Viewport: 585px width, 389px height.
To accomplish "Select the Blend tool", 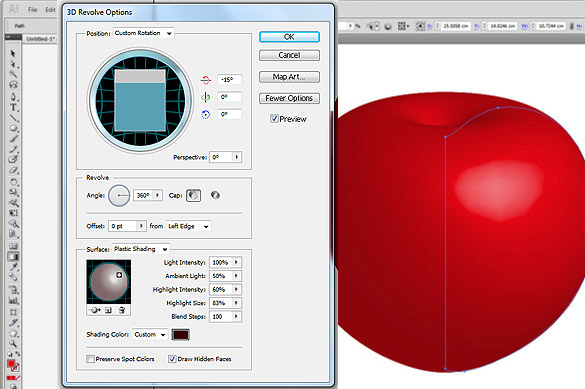I will 13,277.
